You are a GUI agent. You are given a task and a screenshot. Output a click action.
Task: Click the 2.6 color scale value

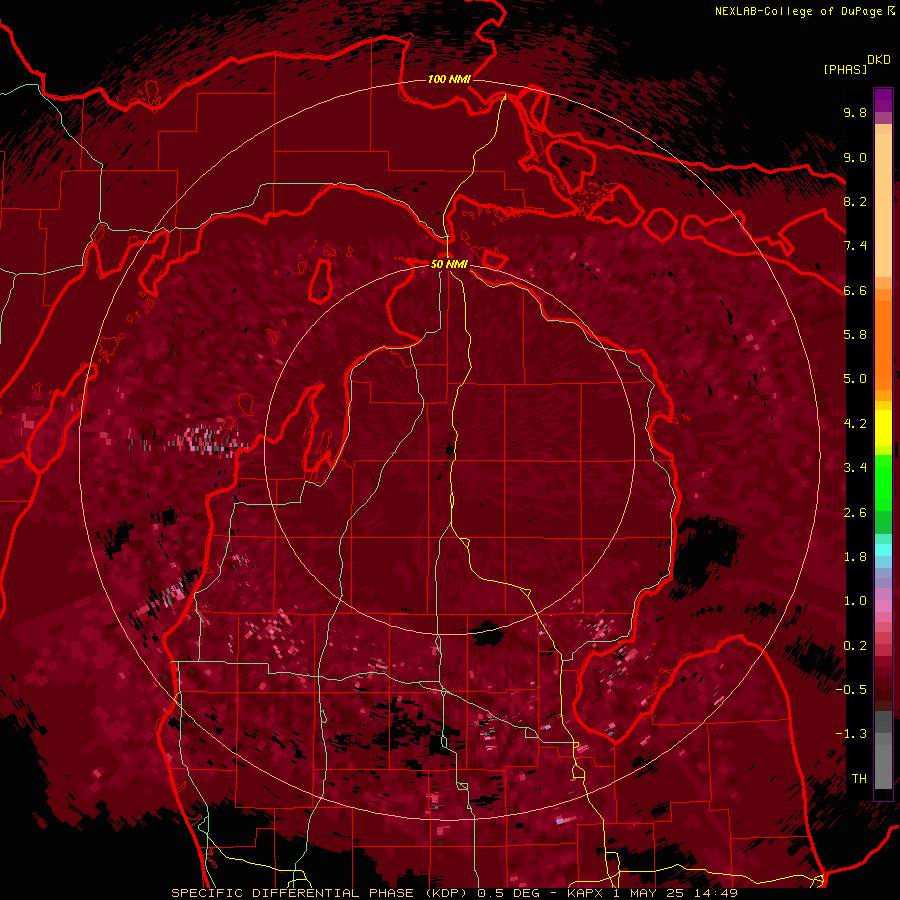(x=855, y=513)
